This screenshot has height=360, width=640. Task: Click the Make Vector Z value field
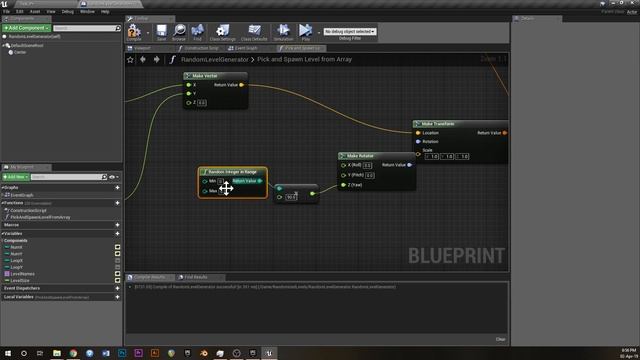point(202,103)
